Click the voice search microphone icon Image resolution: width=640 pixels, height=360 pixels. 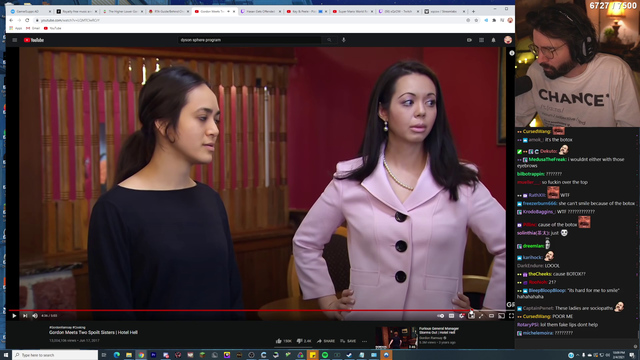tap(344, 40)
